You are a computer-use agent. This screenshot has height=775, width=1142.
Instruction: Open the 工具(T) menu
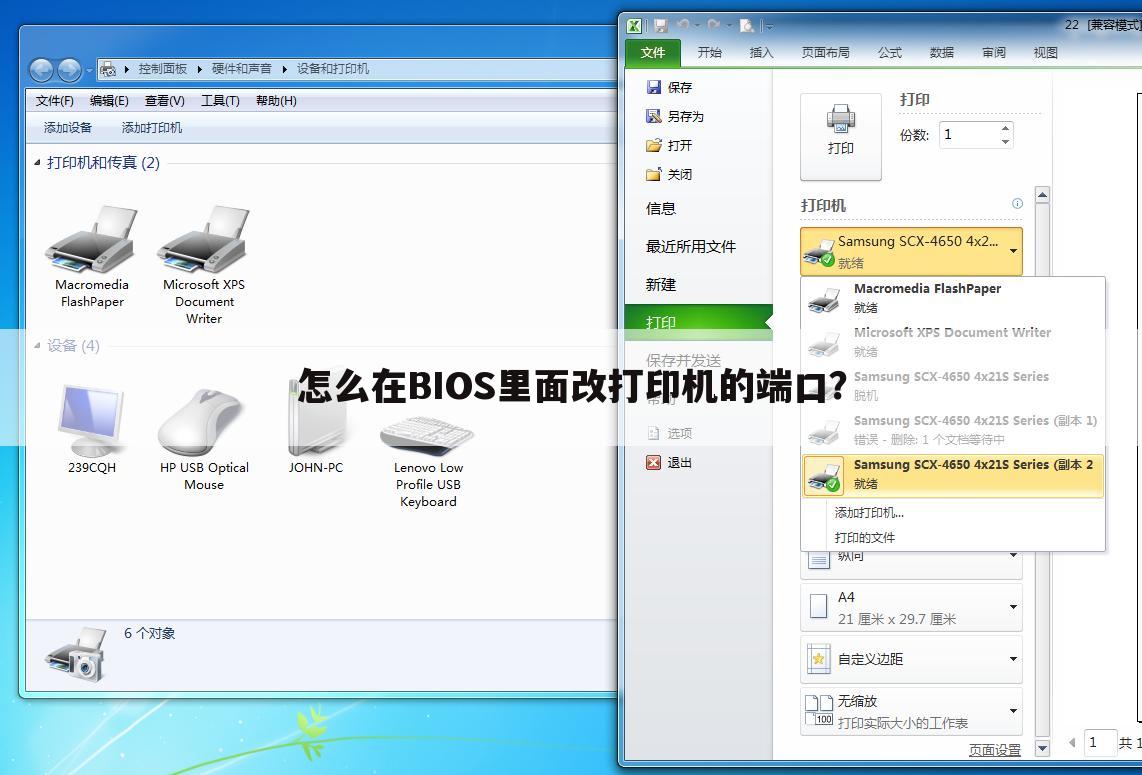pyautogui.click(x=220, y=101)
